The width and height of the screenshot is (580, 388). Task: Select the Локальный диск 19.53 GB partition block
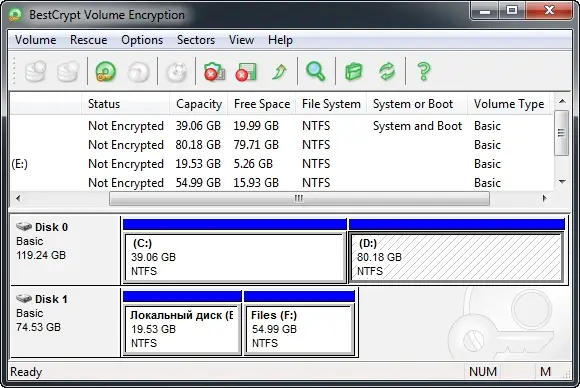182,330
